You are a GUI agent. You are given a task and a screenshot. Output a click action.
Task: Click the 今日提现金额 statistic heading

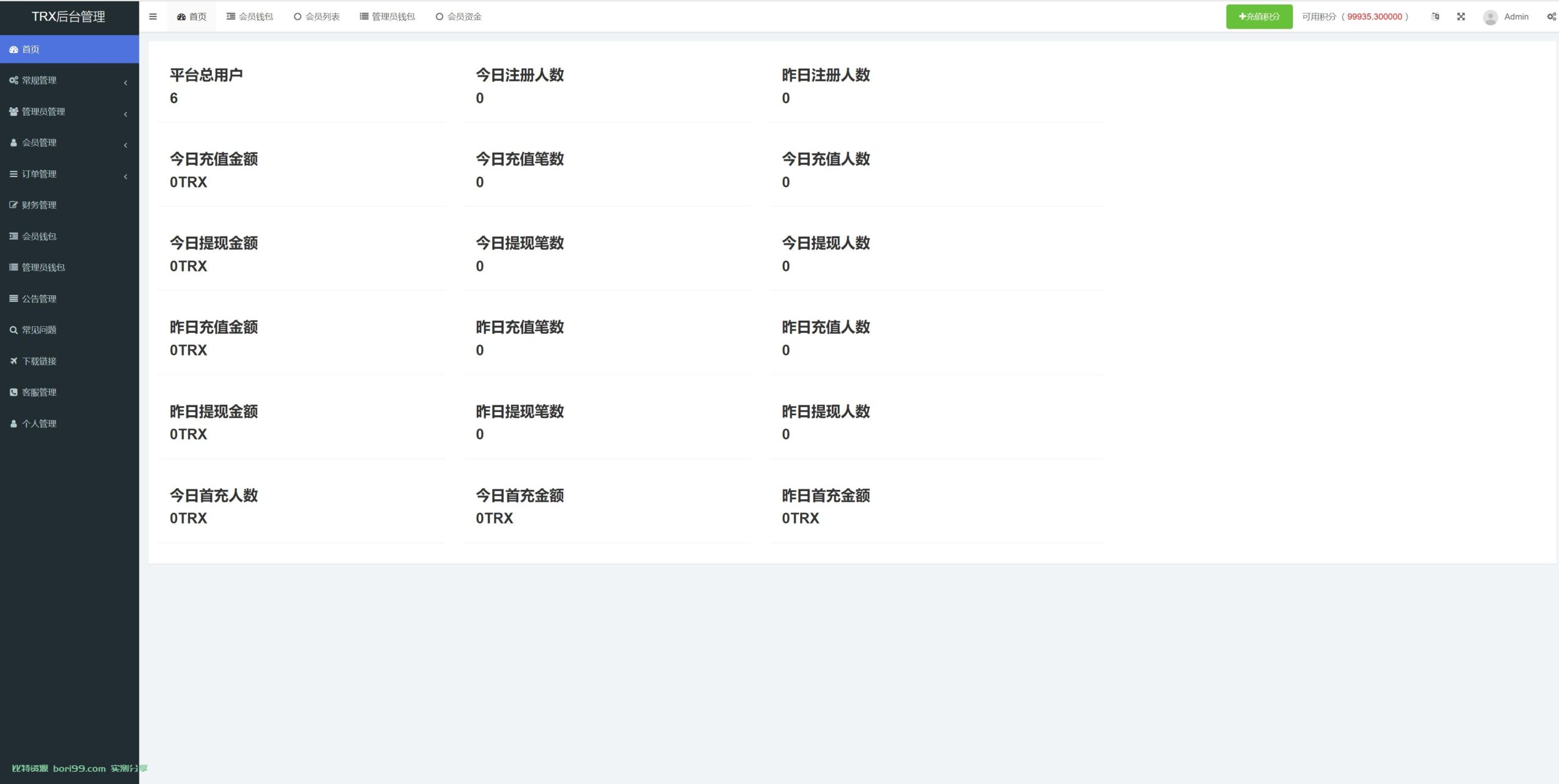214,243
